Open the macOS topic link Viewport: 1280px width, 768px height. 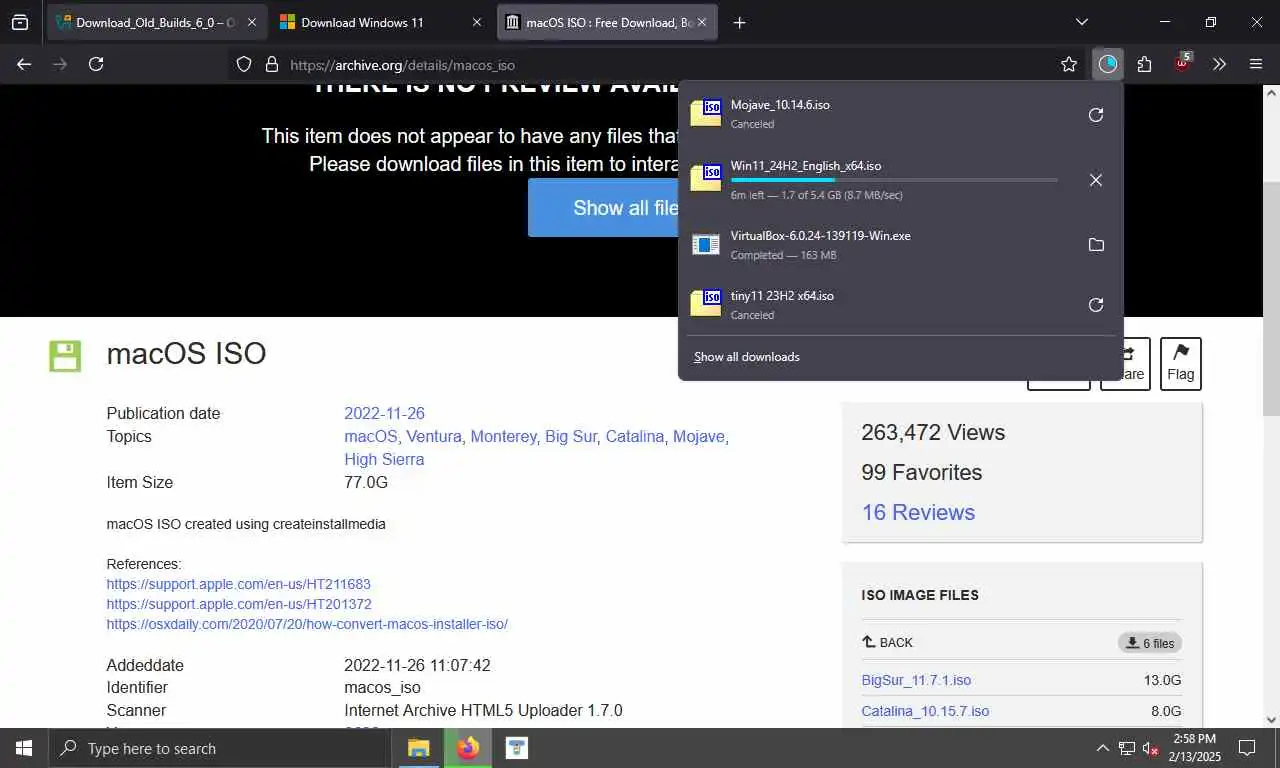pos(371,436)
